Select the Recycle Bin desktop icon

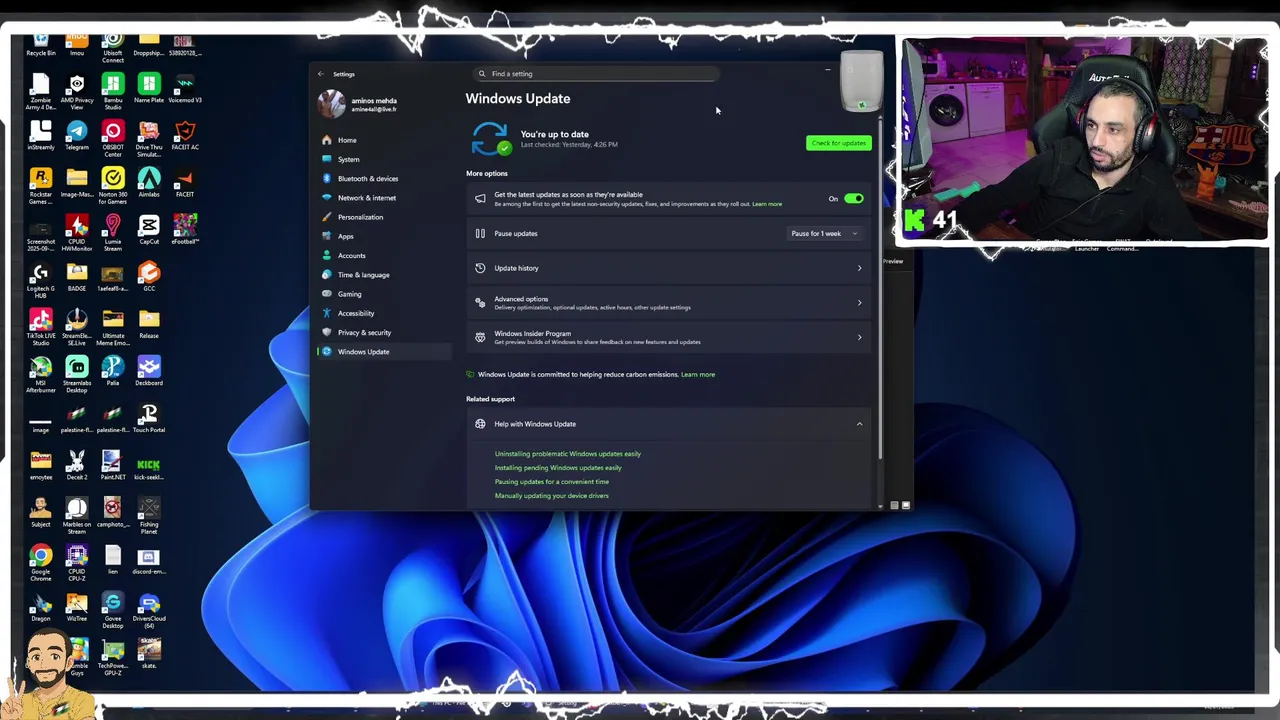pyautogui.click(x=40, y=45)
